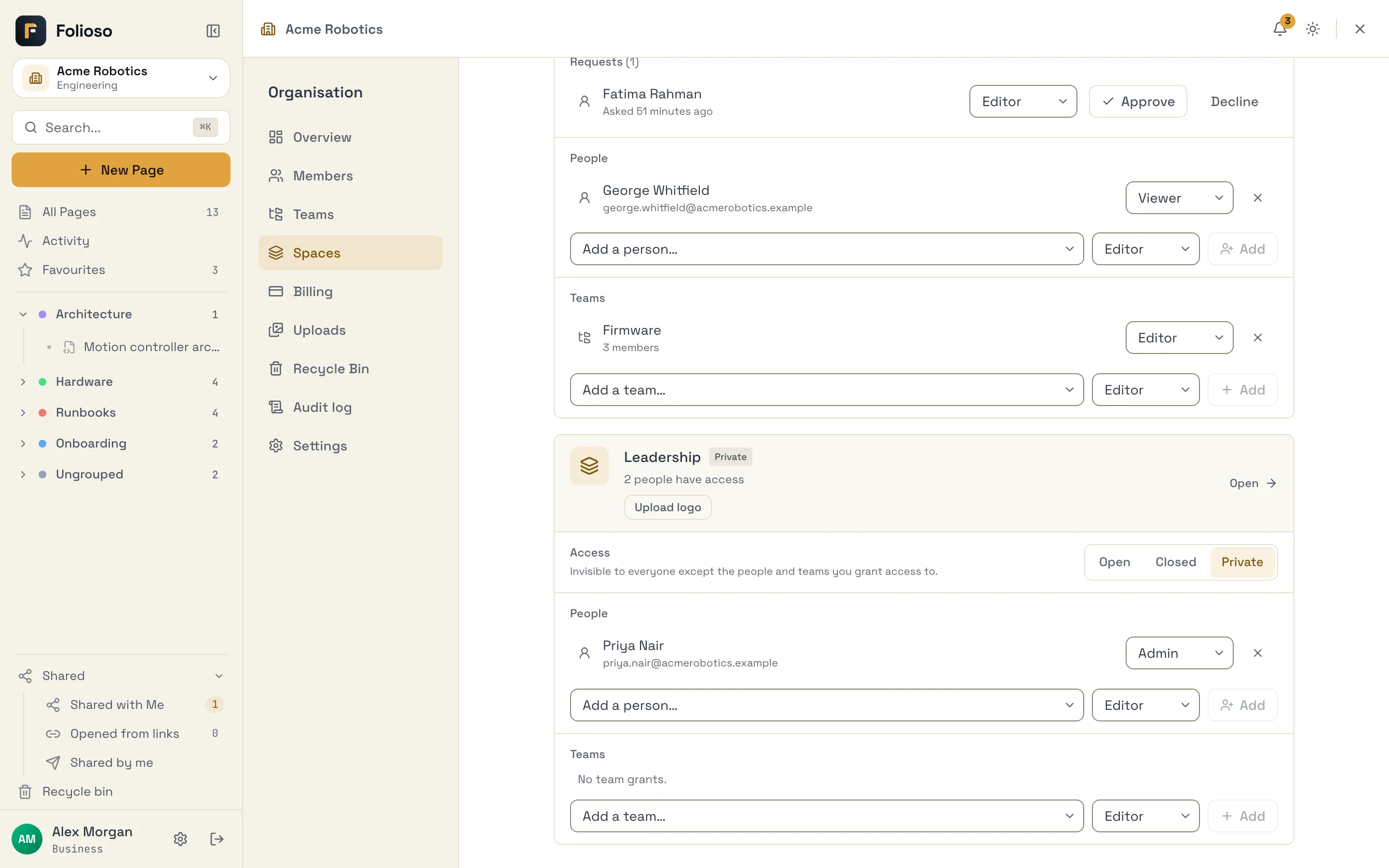
Task: Click the Alex Morgan AM avatar
Action: point(27,839)
